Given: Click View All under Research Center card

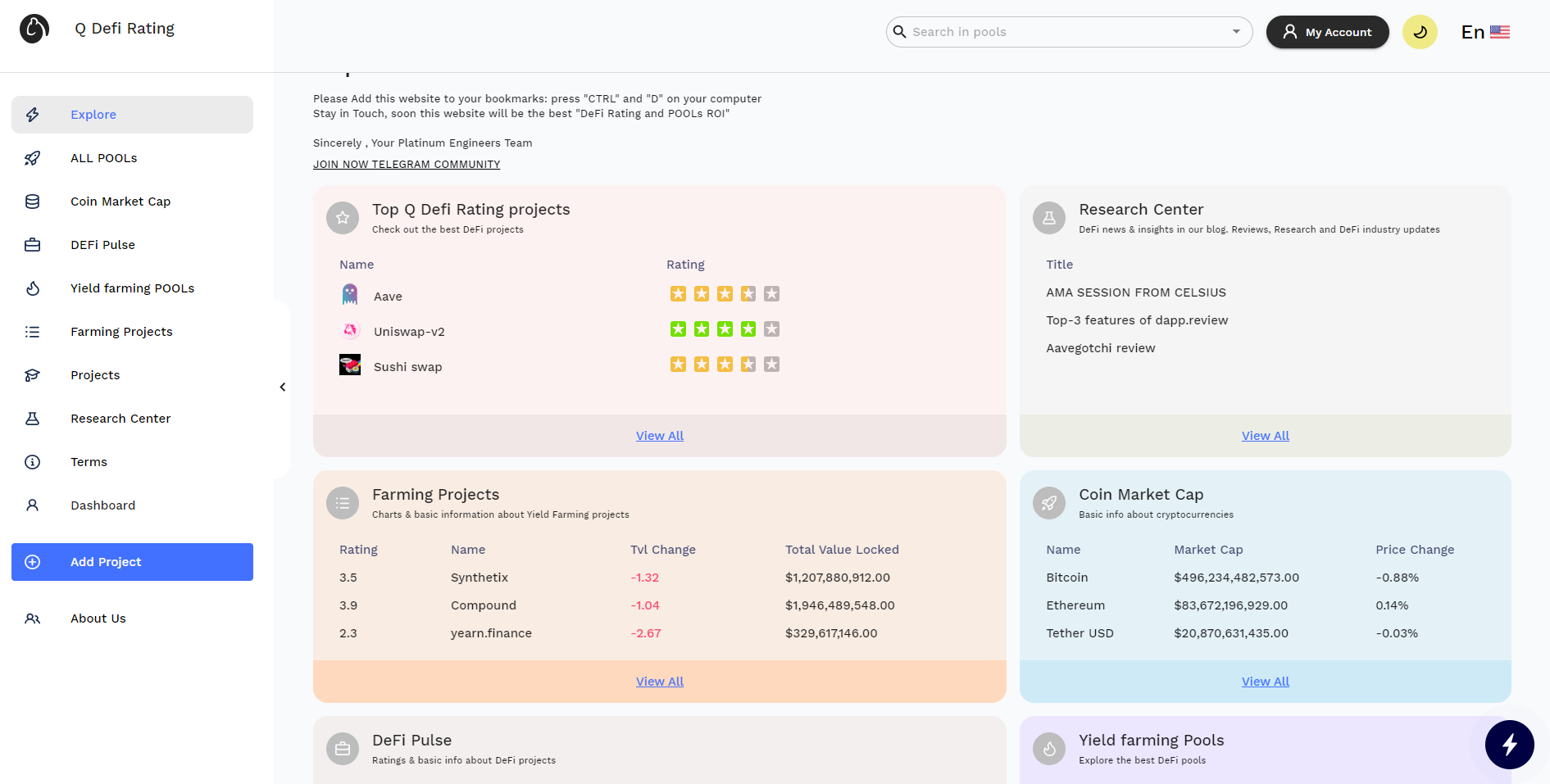Looking at the screenshot, I should (x=1266, y=436).
